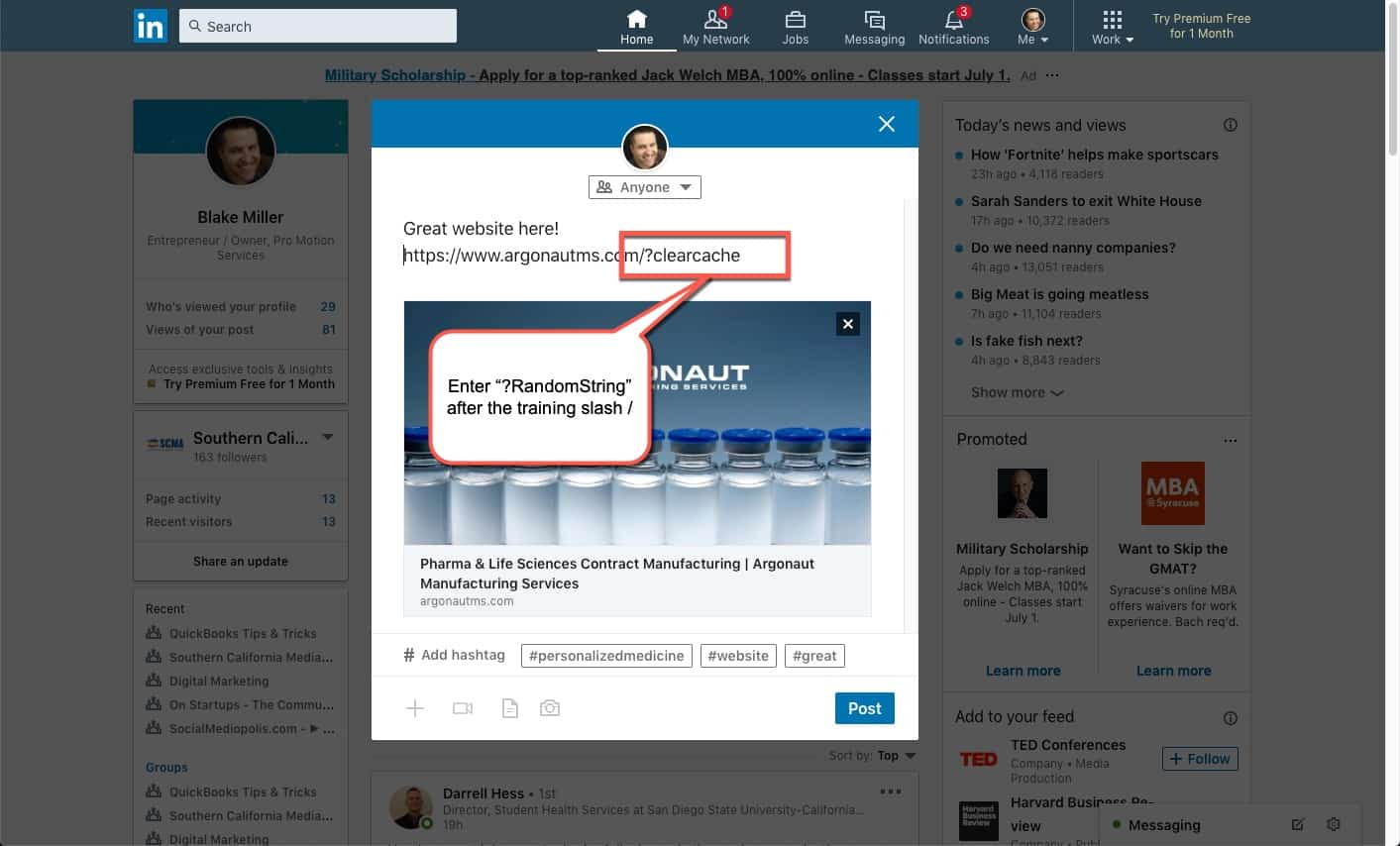Expand Show more news
Image resolution: width=1400 pixels, height=846 pixels.
[1017, 392]
